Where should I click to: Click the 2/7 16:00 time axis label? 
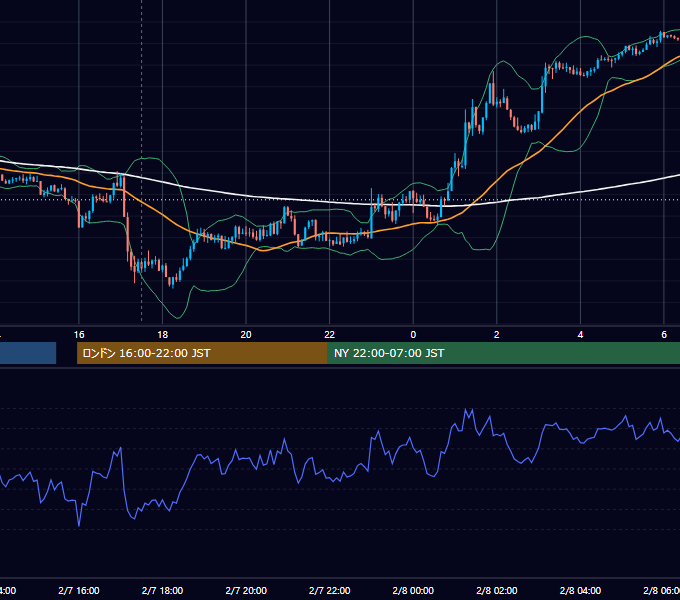pyautogui.click(x=78, y=590)
